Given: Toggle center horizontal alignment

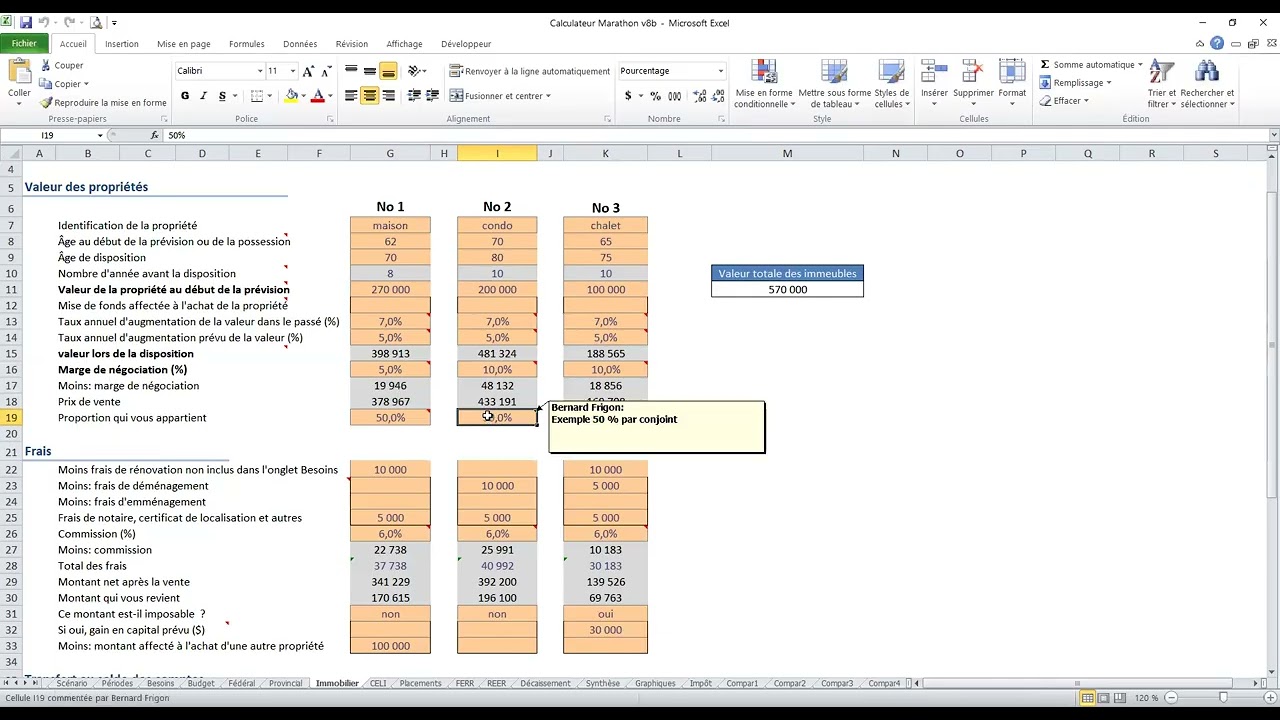Looking at the screenshot, I should pos(370,96).
